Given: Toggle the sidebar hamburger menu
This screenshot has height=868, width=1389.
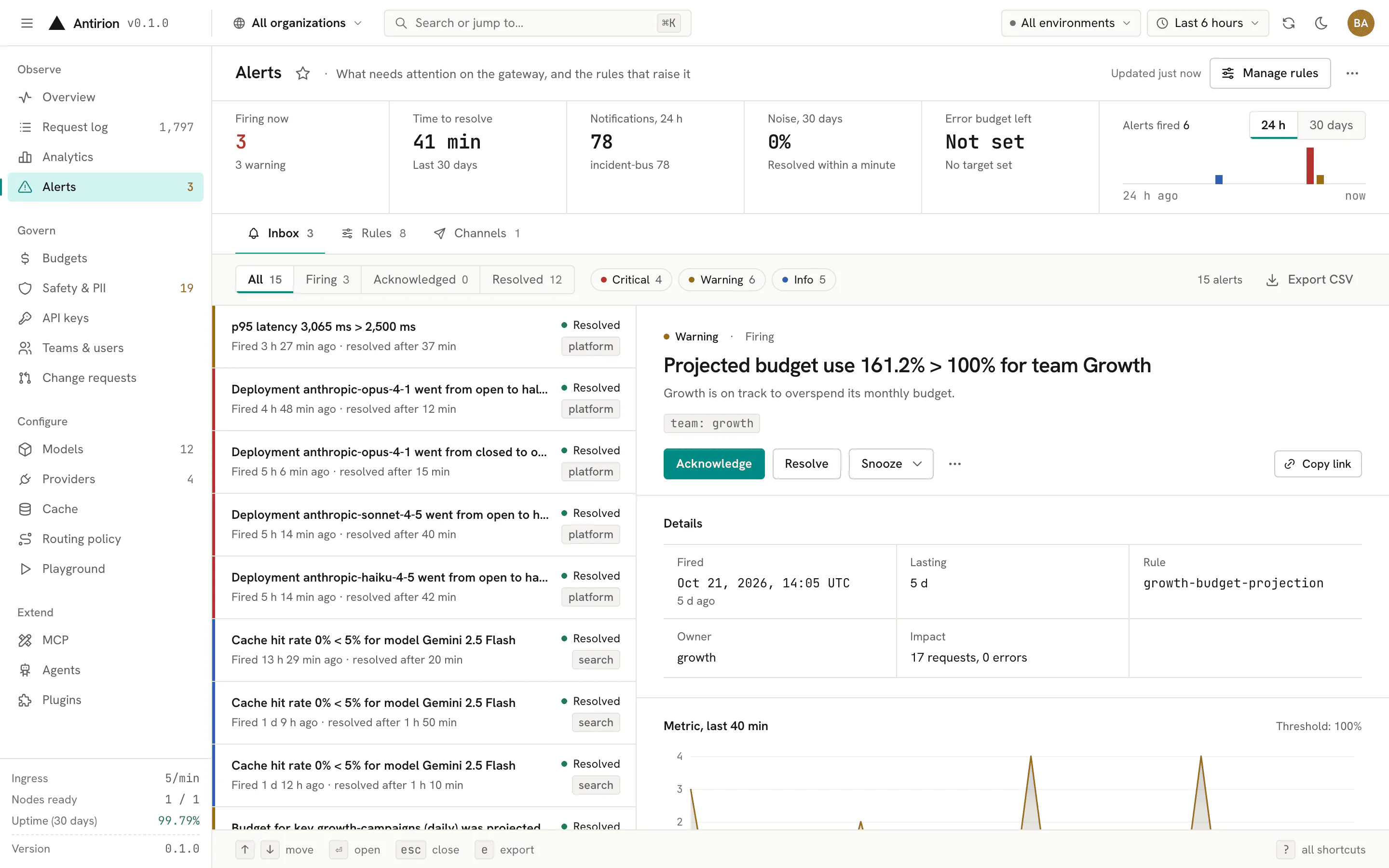Looking at the screenshot, I should pyautogui.click(x=27, y=23).
